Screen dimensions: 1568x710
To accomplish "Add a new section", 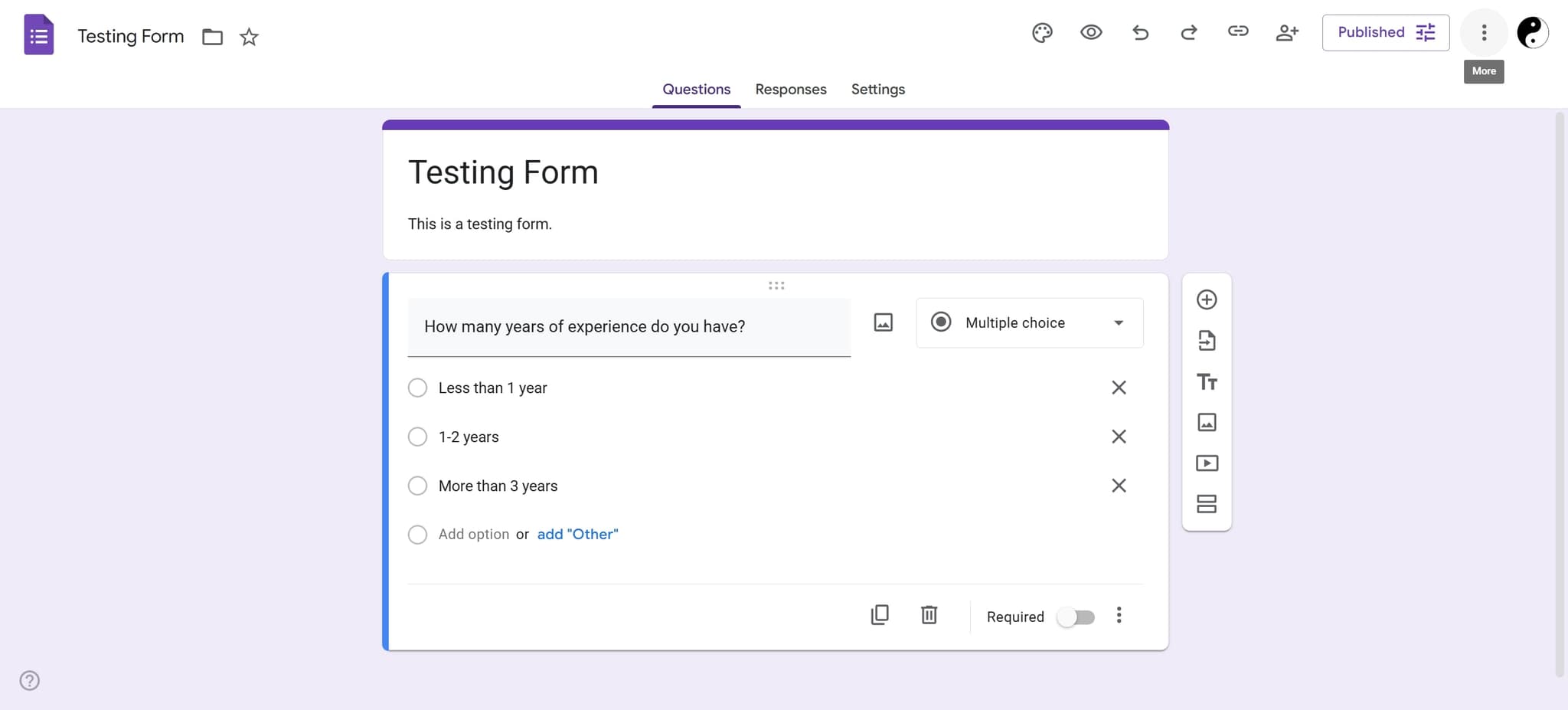I will tap(1207, 504).
